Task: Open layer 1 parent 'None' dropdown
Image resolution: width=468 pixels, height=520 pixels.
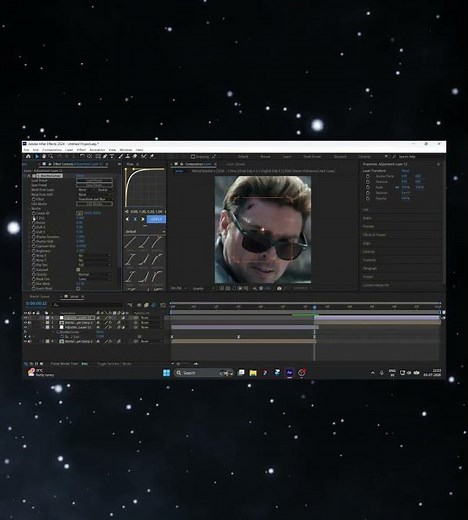Action: click(x=152, y=318)
